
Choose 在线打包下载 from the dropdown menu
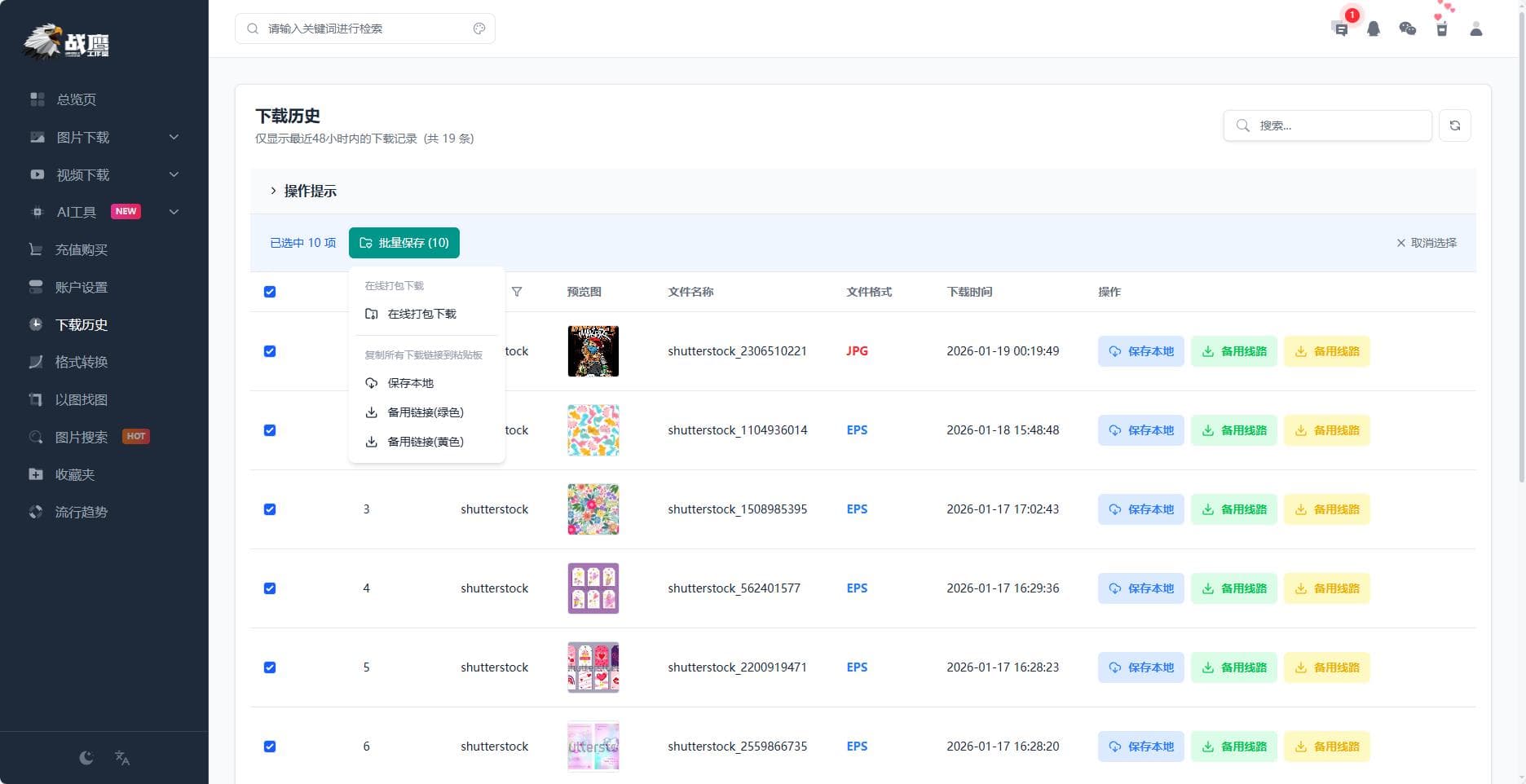coord(422,314)
